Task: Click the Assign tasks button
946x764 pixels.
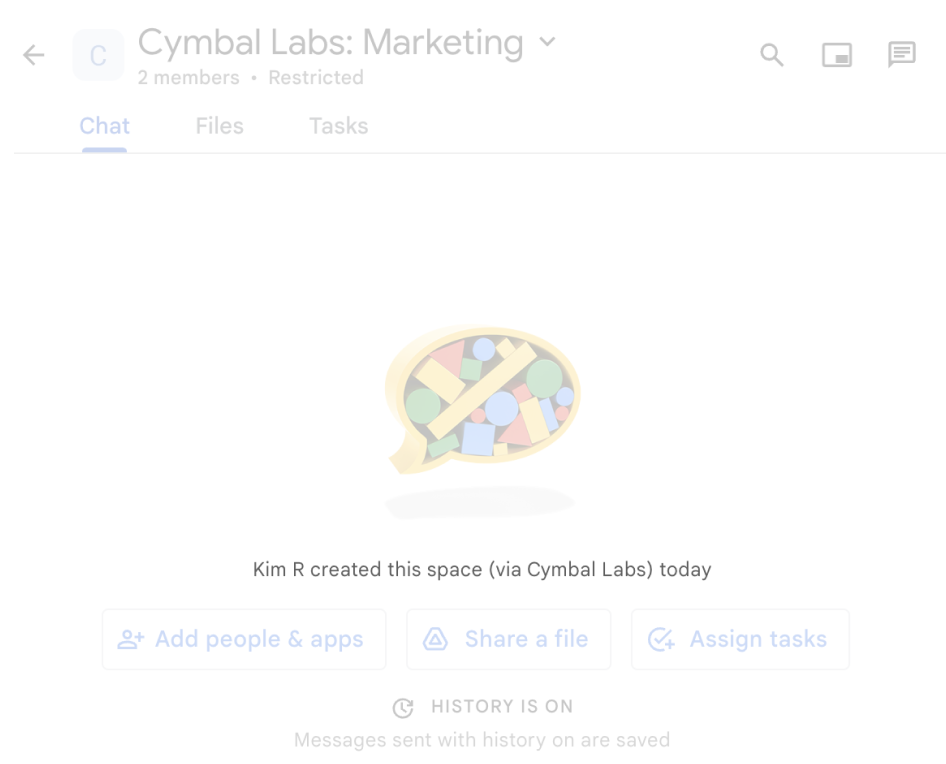Action: point(740,639)
